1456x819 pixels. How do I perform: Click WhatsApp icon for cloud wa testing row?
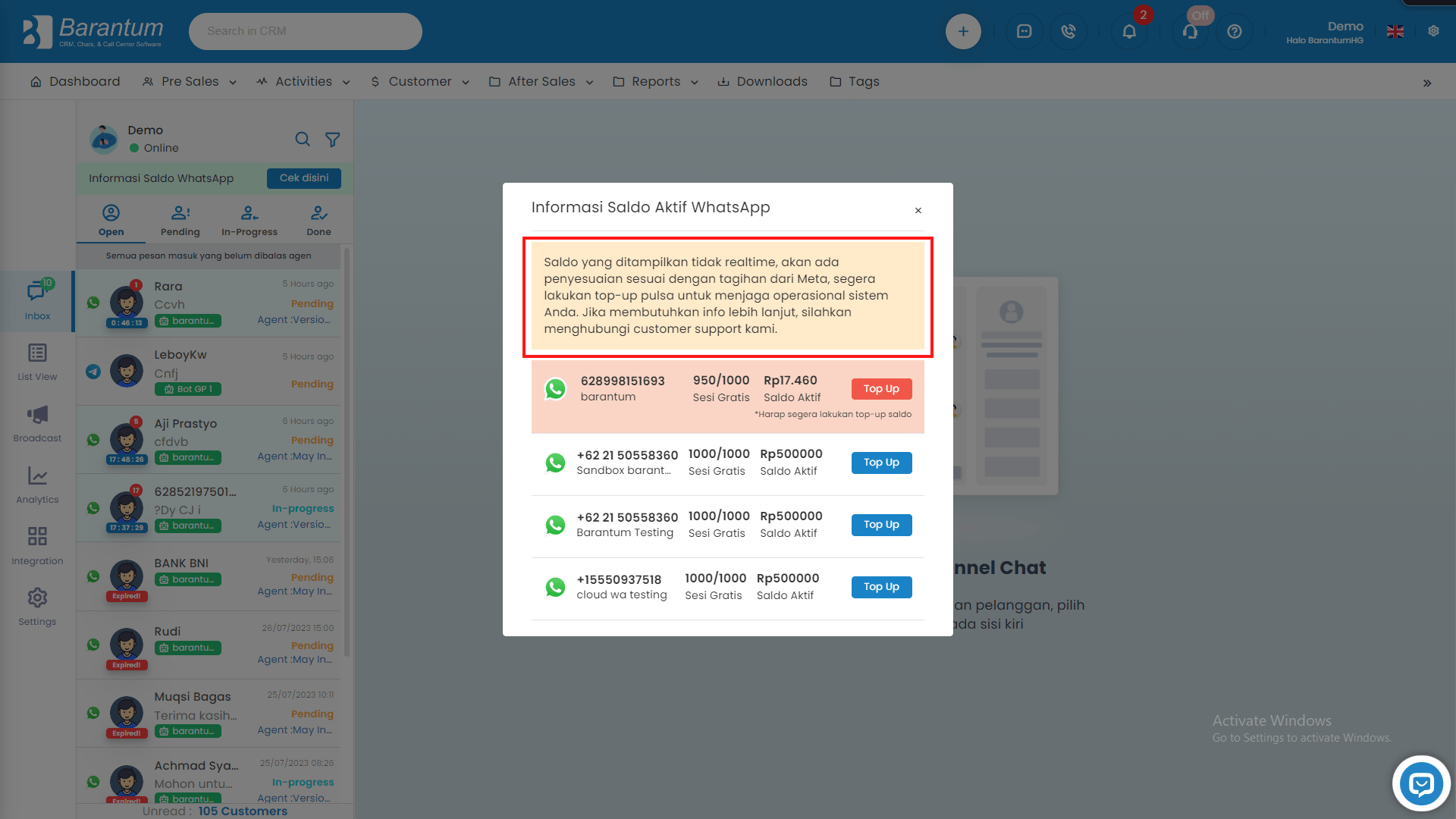pos(555,587)
